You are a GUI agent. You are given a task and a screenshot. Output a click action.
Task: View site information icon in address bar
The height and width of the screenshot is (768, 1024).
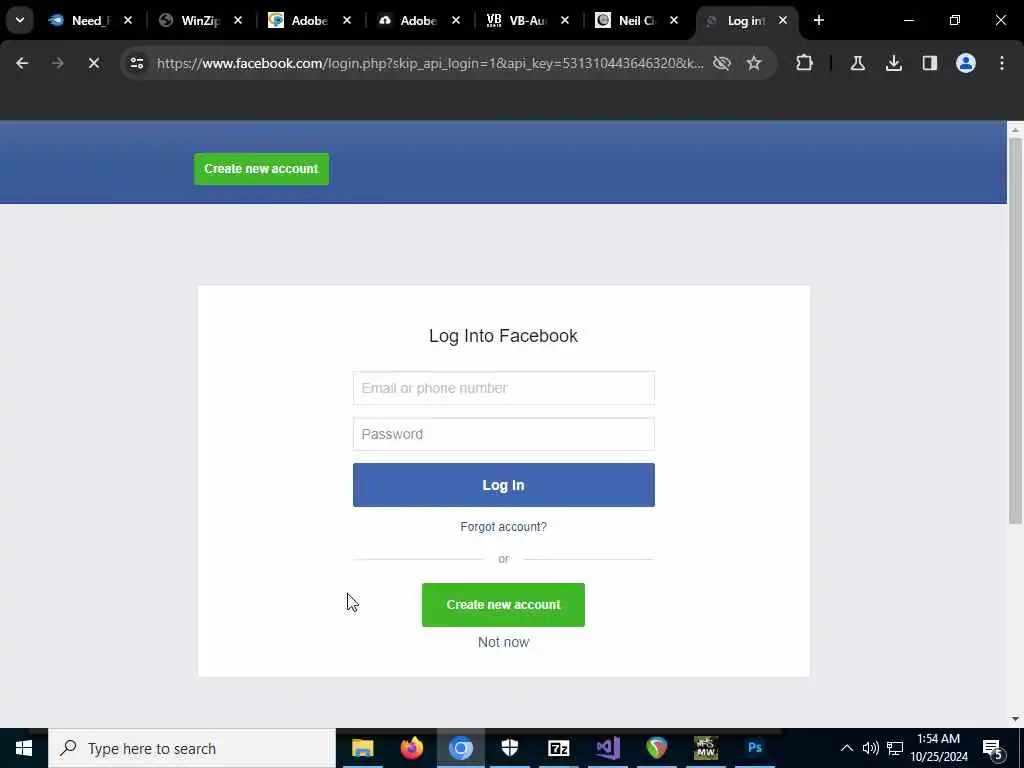point(136,63)
